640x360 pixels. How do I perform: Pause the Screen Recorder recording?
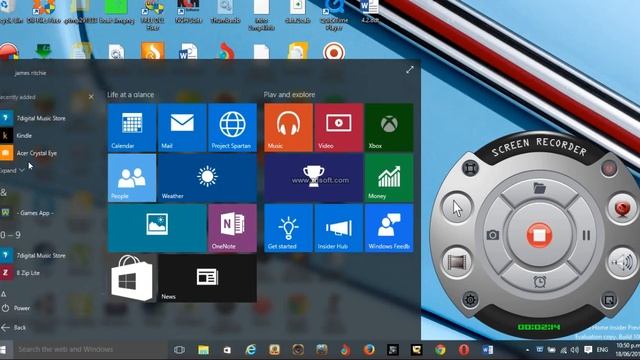586,235
